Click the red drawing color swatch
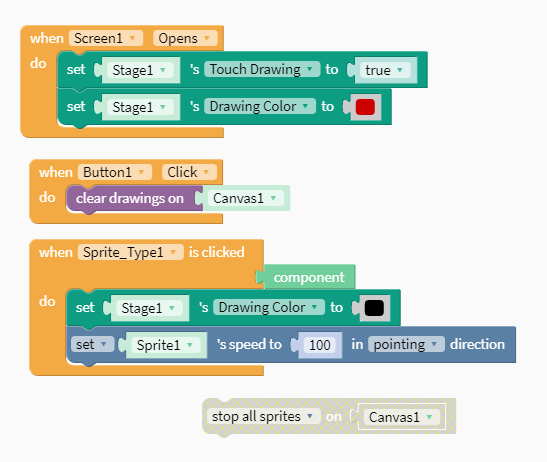547x462 pixels. point(365,107)
